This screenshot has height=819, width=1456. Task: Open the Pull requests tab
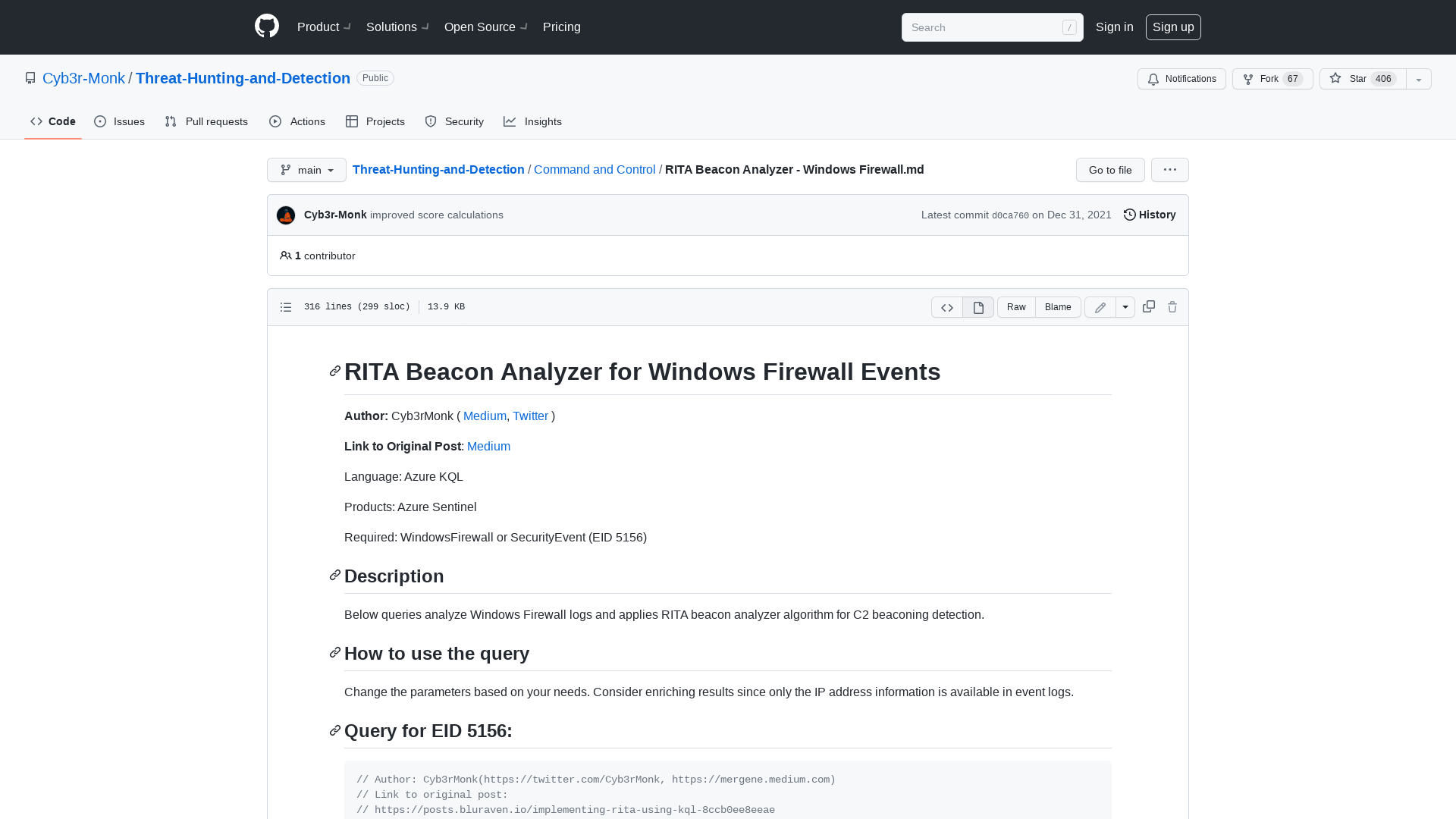click(206, 121)
